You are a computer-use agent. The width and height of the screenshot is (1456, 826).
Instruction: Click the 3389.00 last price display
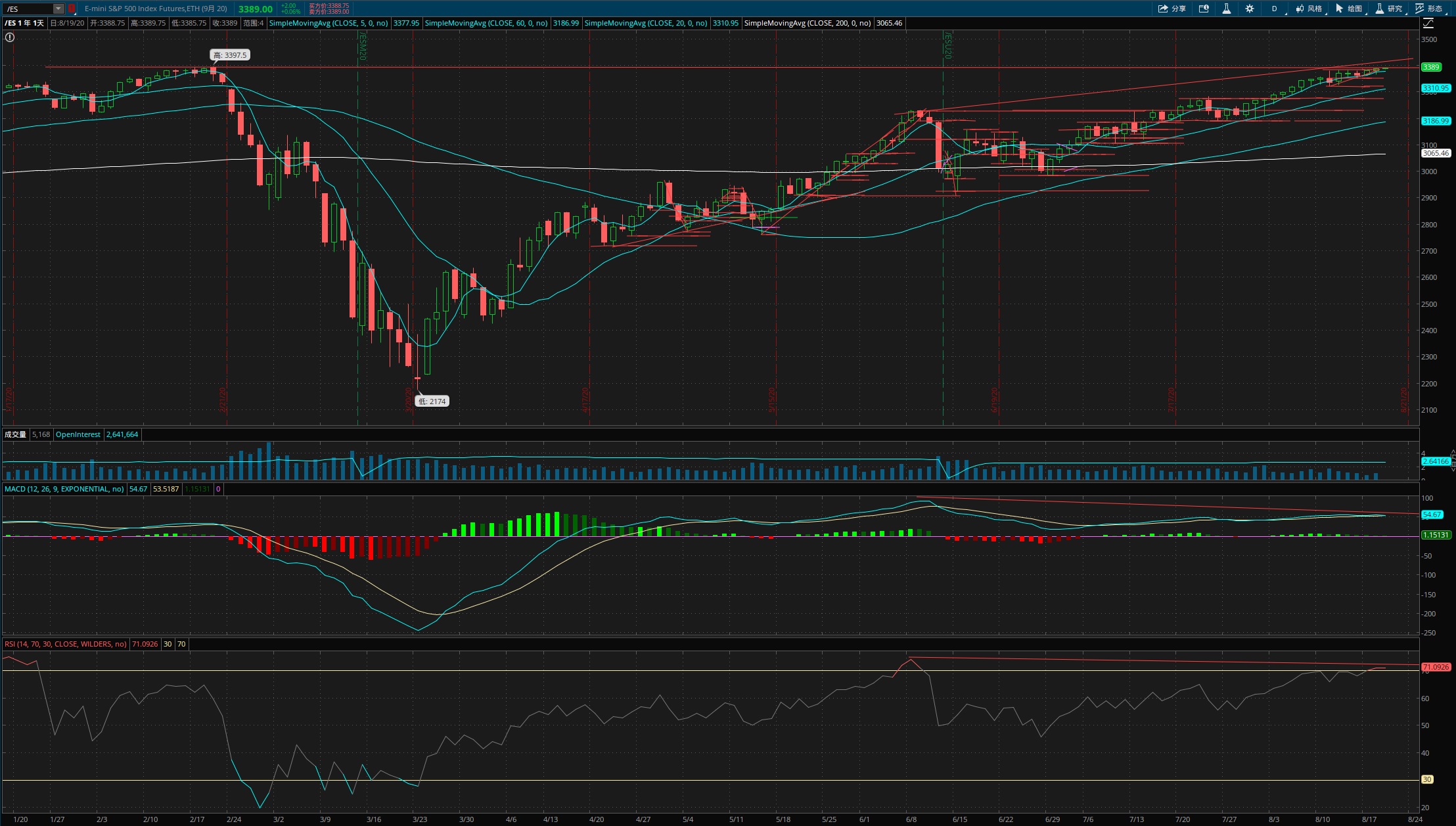click(256, 9)
